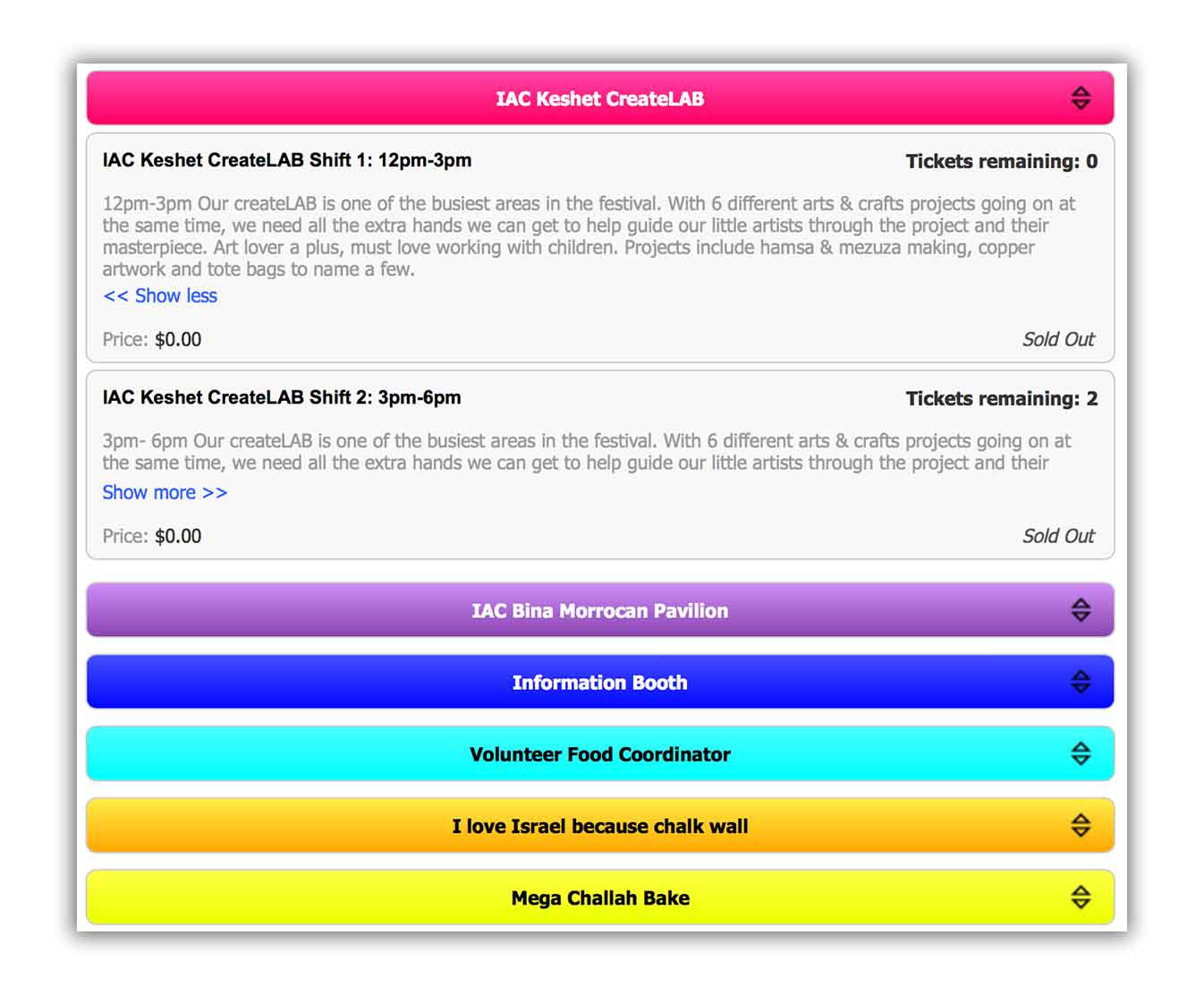Click the Show more >> link
Screen dimensions: 1204x995
click(x=165, y=493)
